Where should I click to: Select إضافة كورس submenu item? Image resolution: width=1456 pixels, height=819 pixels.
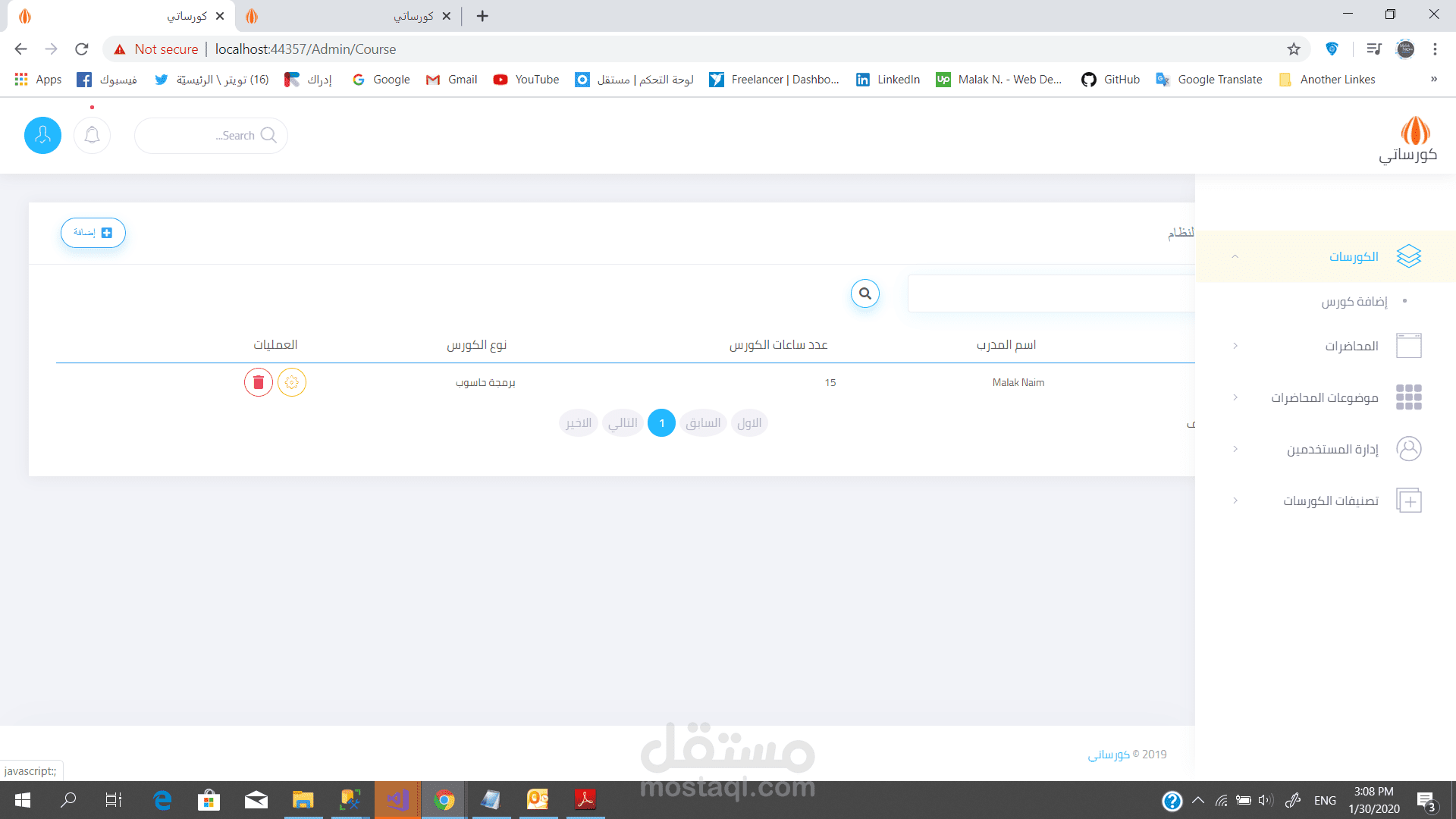[1354, 302]
